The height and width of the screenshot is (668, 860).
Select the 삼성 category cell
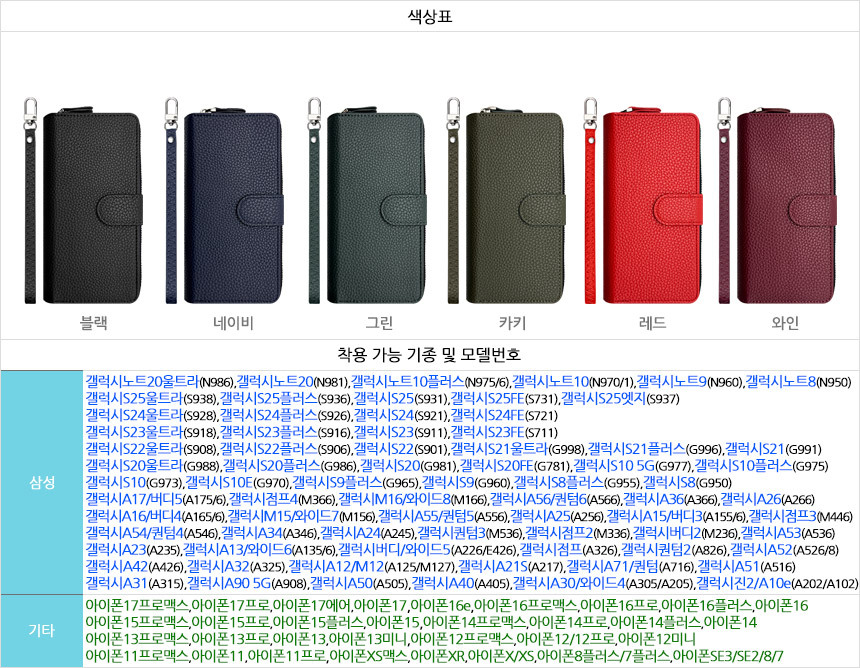click(x=42, y=482)
